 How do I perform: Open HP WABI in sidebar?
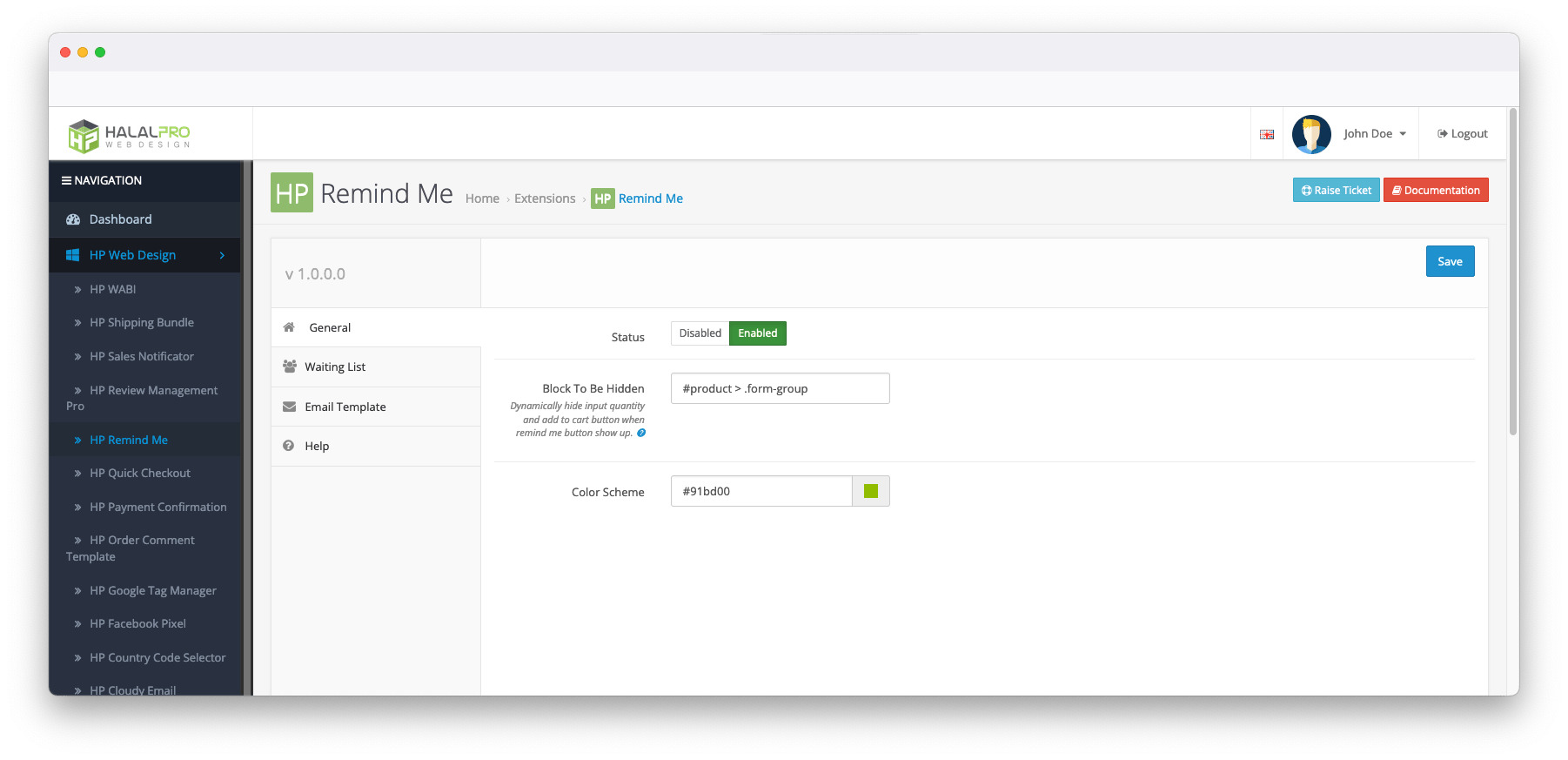coord(144,290)
